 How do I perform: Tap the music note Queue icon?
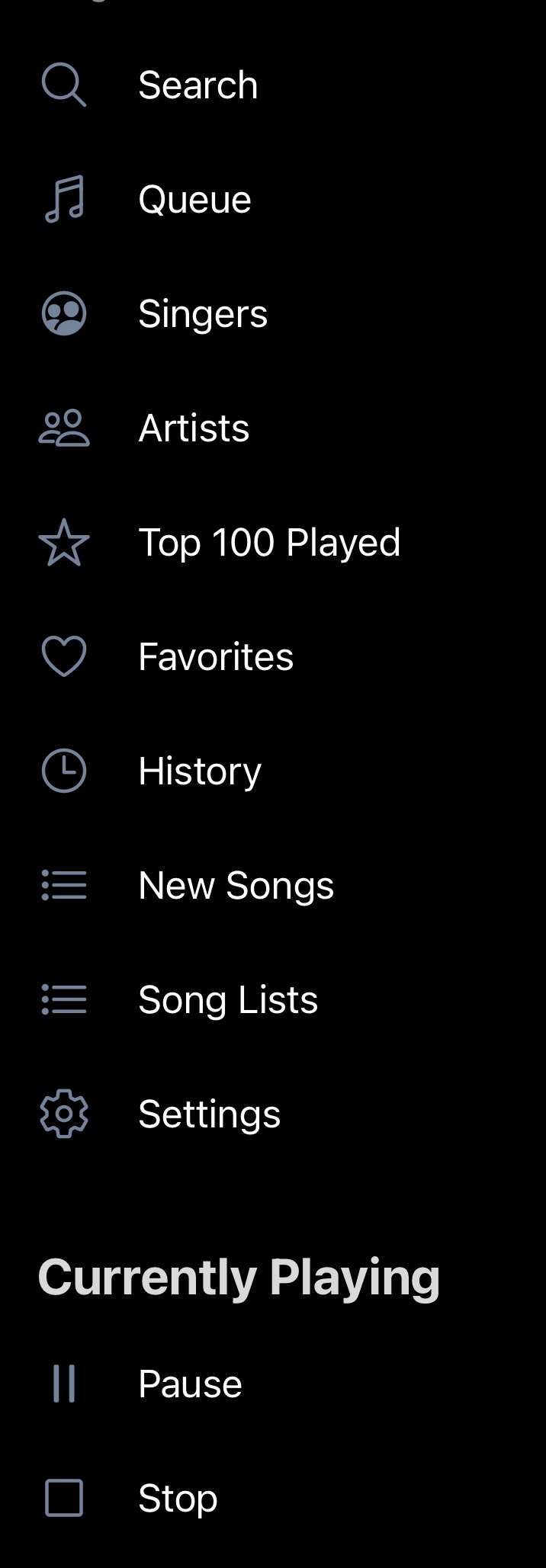pyautogui.click(x=64, y=199)
